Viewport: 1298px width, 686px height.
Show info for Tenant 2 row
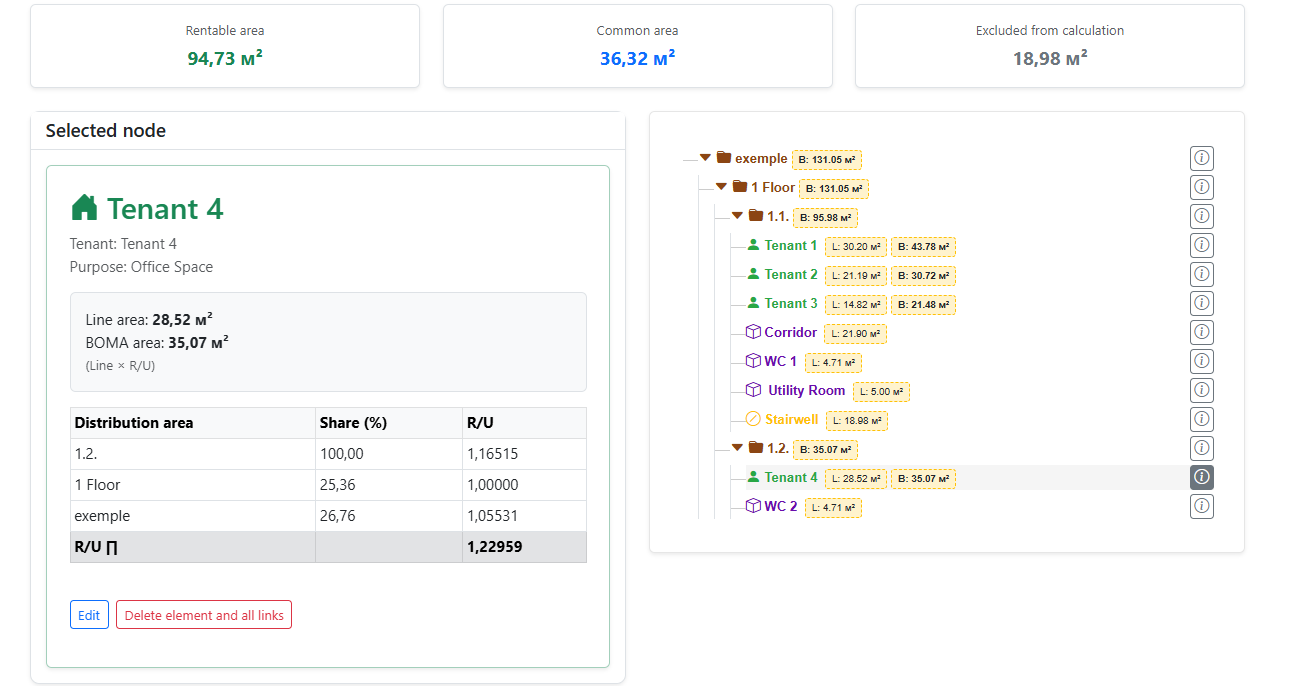point(1202,274)
